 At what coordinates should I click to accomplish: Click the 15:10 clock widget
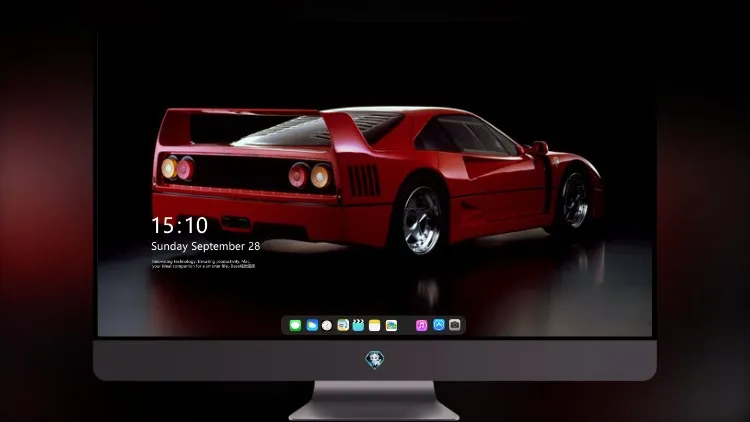179,225
